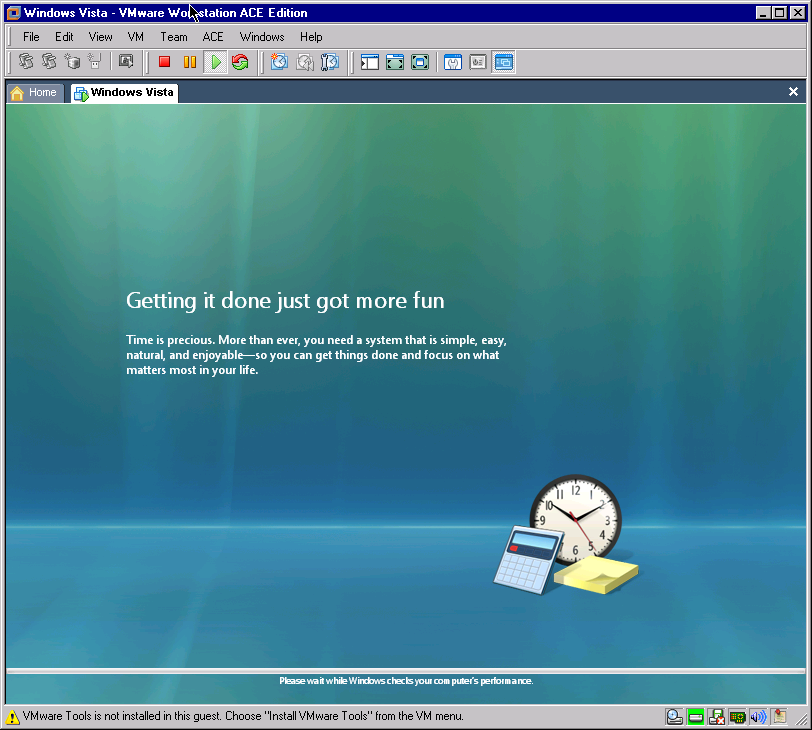
Task: Click the VMware Tools warning triangle icon
Action: [12, 717]
